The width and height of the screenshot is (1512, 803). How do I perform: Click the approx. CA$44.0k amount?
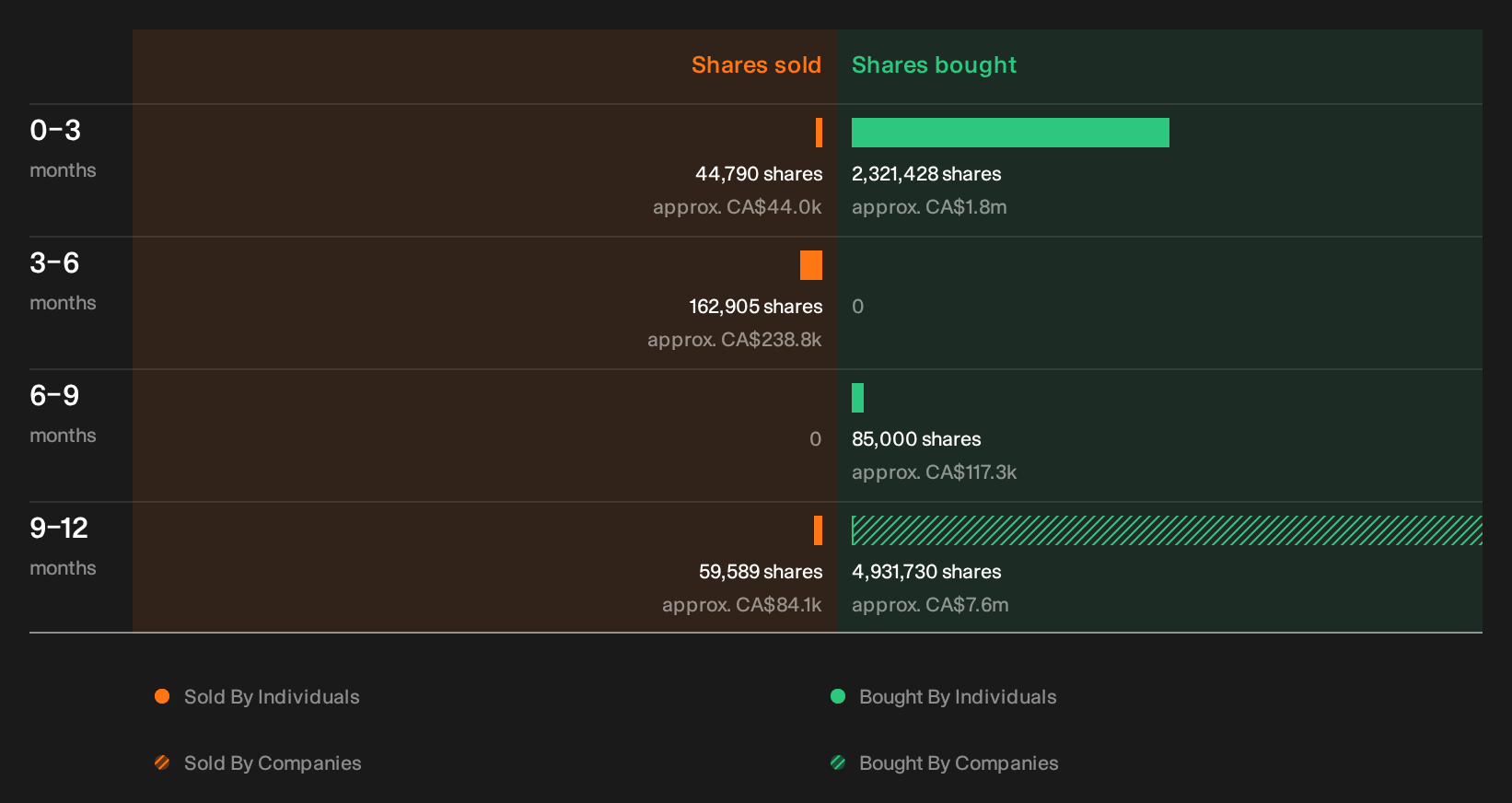(737, 207)
